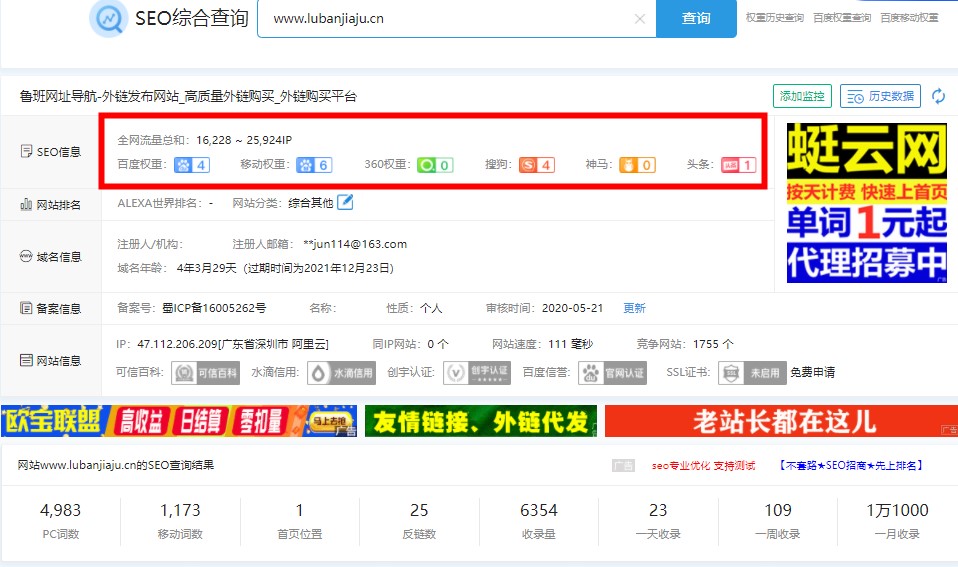Image resolution: width=958 pixels, height=567 pixels.
Task: Click the 竞争网站 1755个 value
Action: coord(713,344)
